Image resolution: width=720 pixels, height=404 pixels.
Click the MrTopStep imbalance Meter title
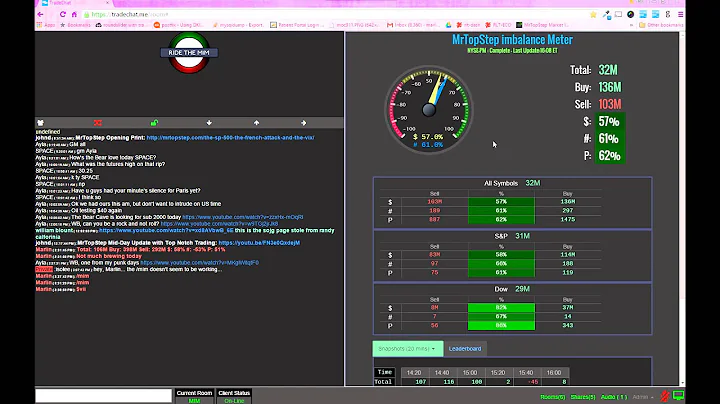[512, 39]
